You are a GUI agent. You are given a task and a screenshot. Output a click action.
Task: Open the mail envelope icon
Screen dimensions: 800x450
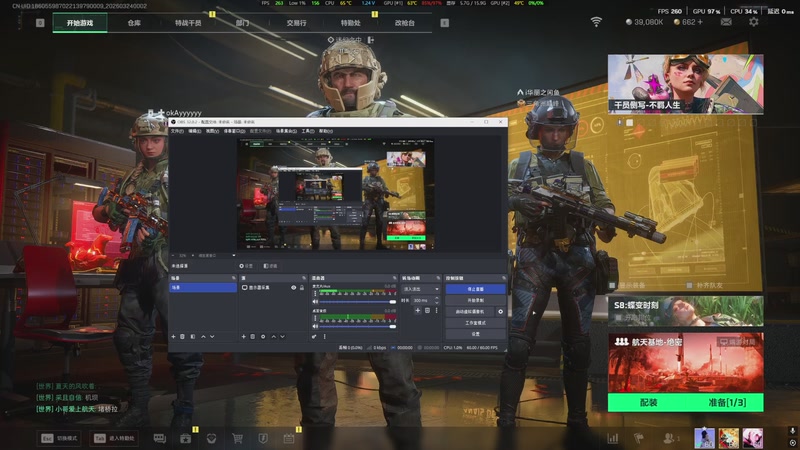pyautogui.click(x=726, y=22)
